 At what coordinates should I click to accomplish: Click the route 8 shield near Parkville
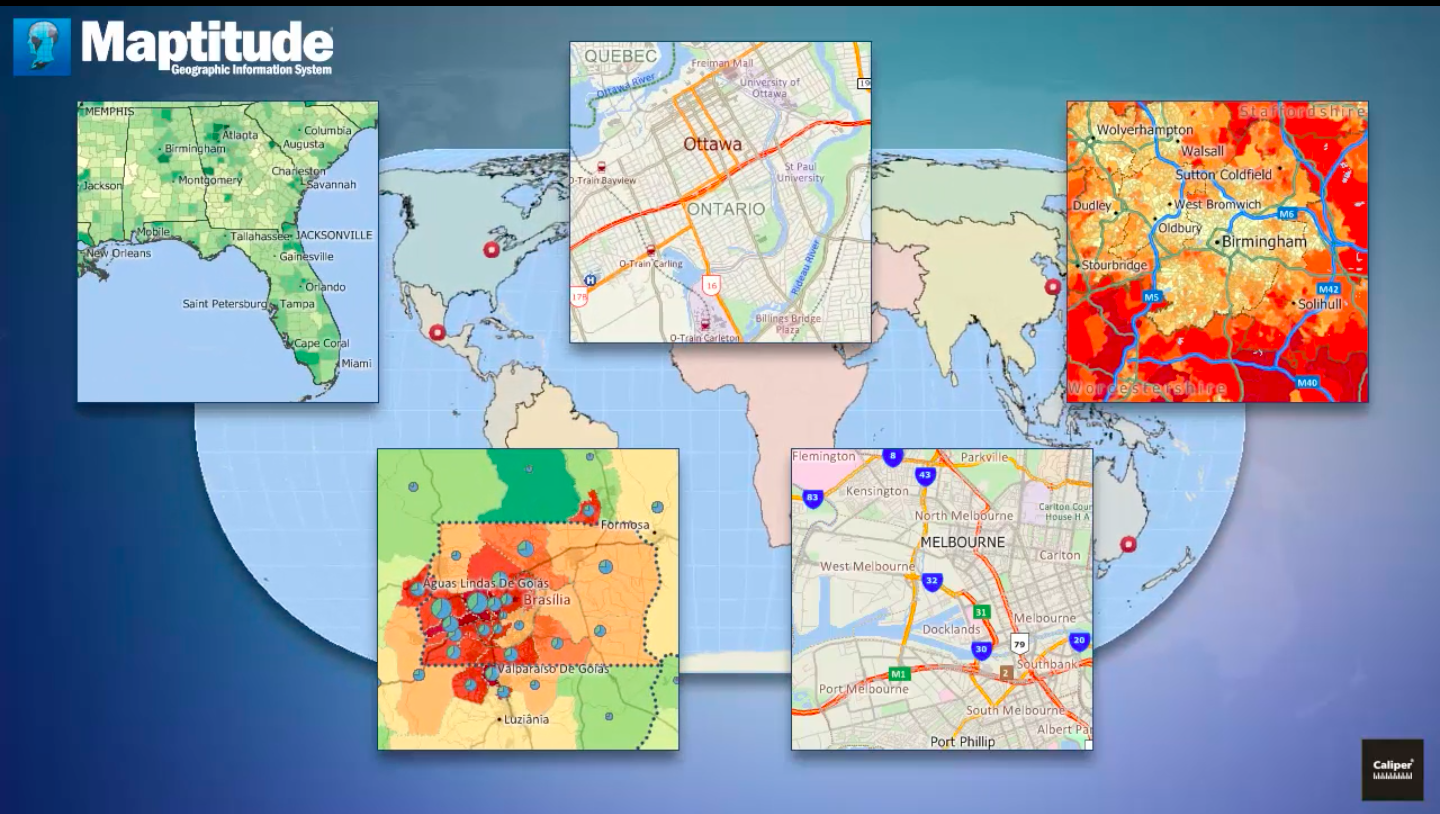point(892,456)
